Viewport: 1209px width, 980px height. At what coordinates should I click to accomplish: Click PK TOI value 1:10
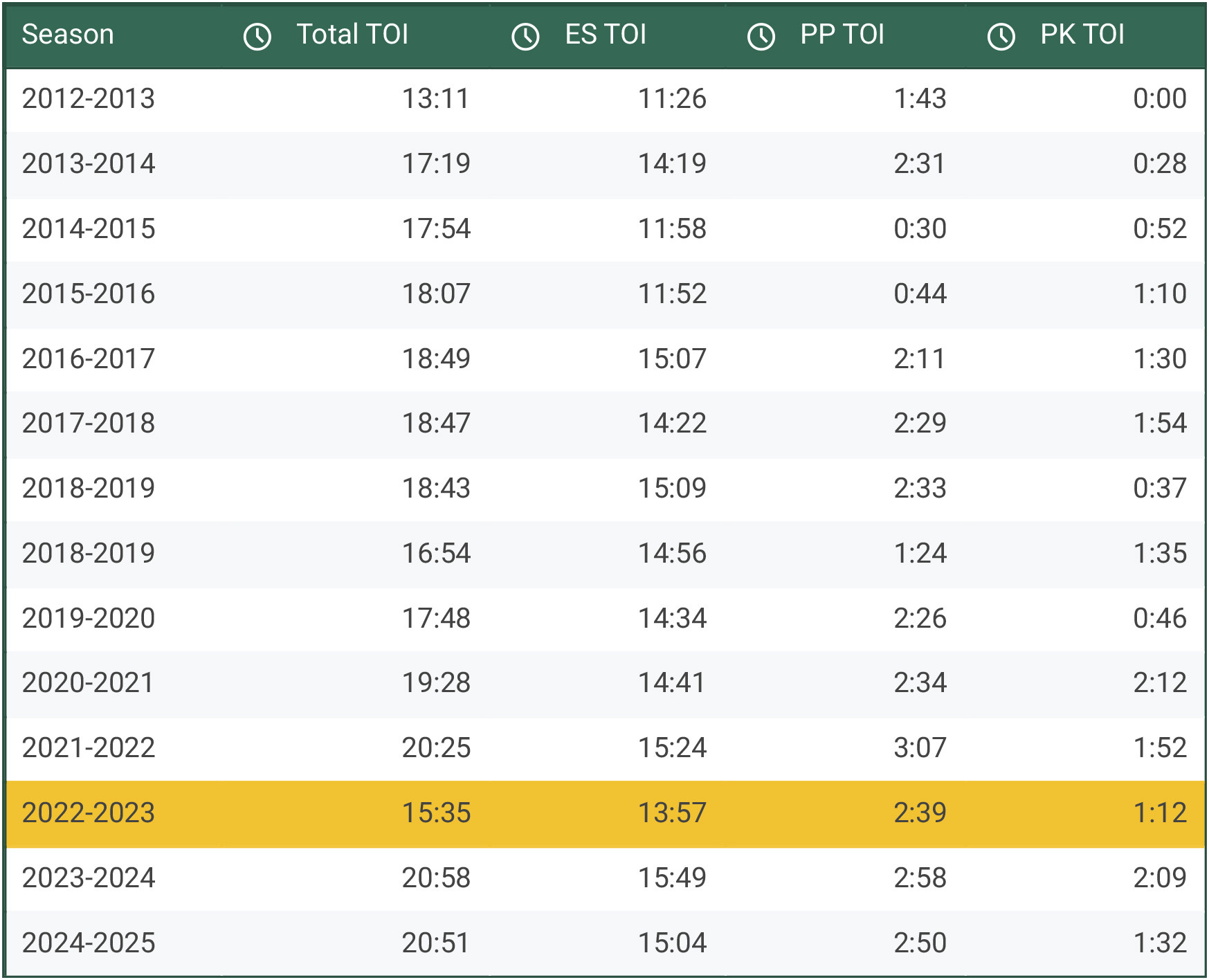click(1160, 294)
